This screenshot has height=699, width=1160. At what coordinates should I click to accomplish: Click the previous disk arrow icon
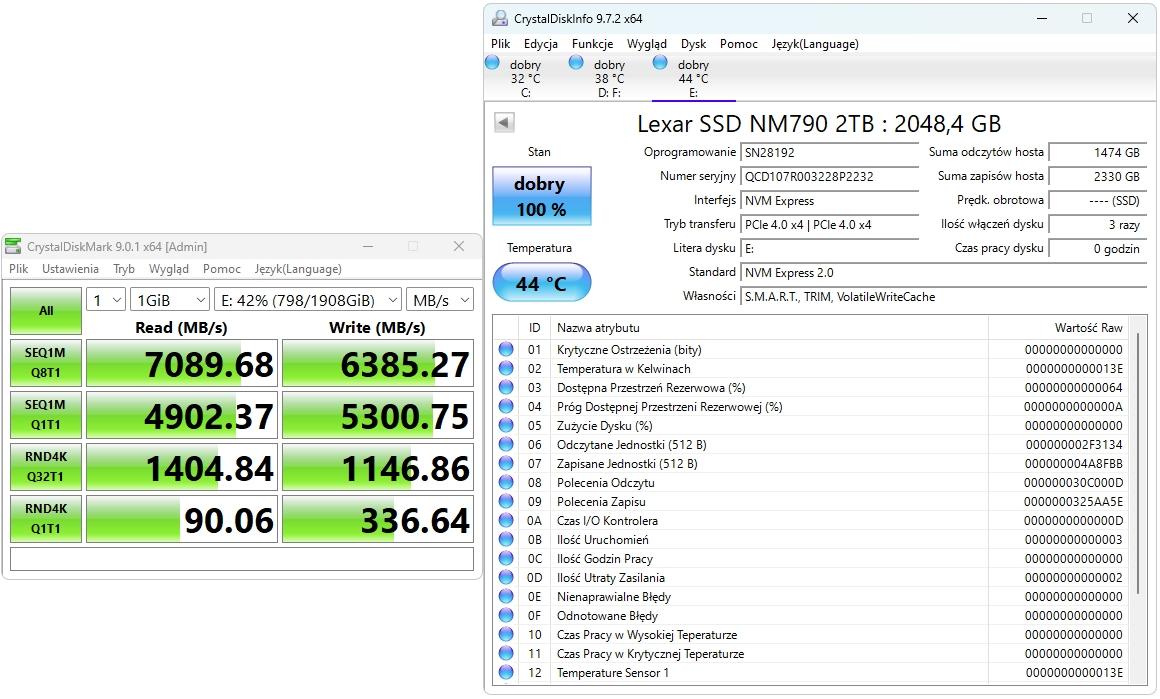504,122
